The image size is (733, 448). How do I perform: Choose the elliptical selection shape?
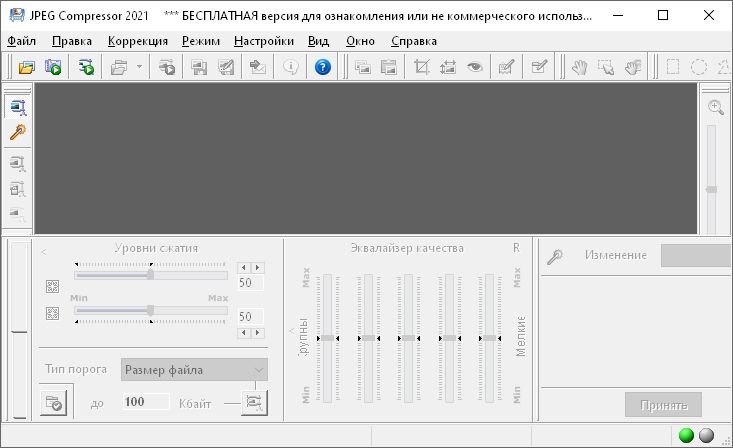[699, 67]
